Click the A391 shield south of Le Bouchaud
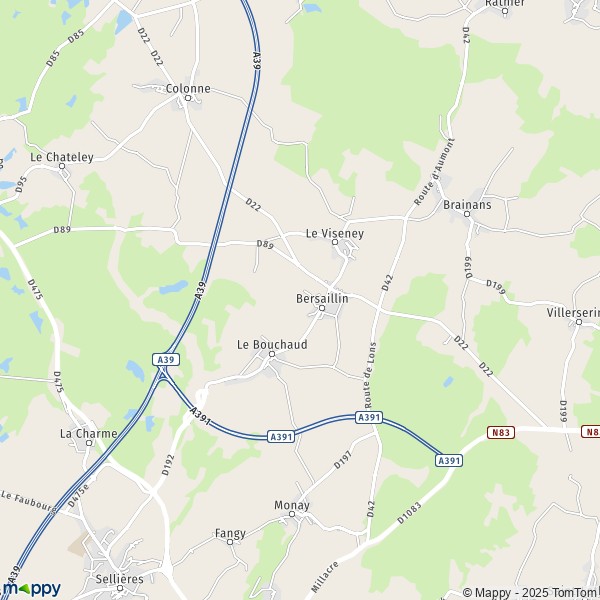The height and width of the screenshot is (600, 600). click(281, 437)
